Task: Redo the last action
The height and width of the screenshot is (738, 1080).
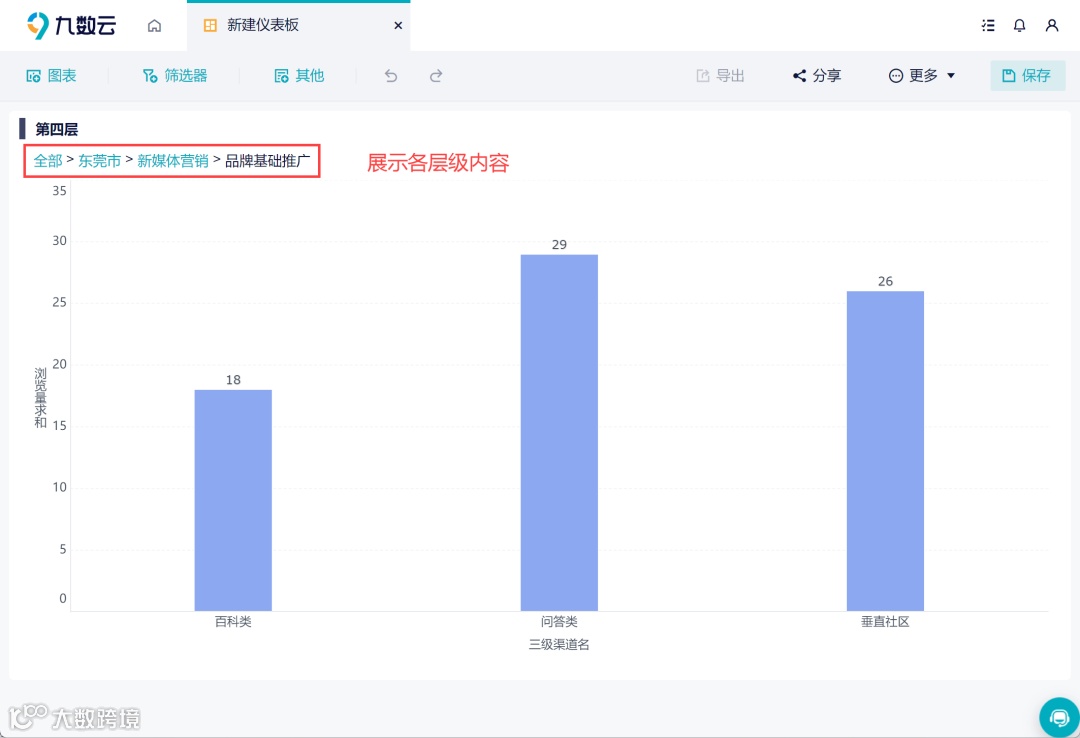Action: (x=436, y=75)
